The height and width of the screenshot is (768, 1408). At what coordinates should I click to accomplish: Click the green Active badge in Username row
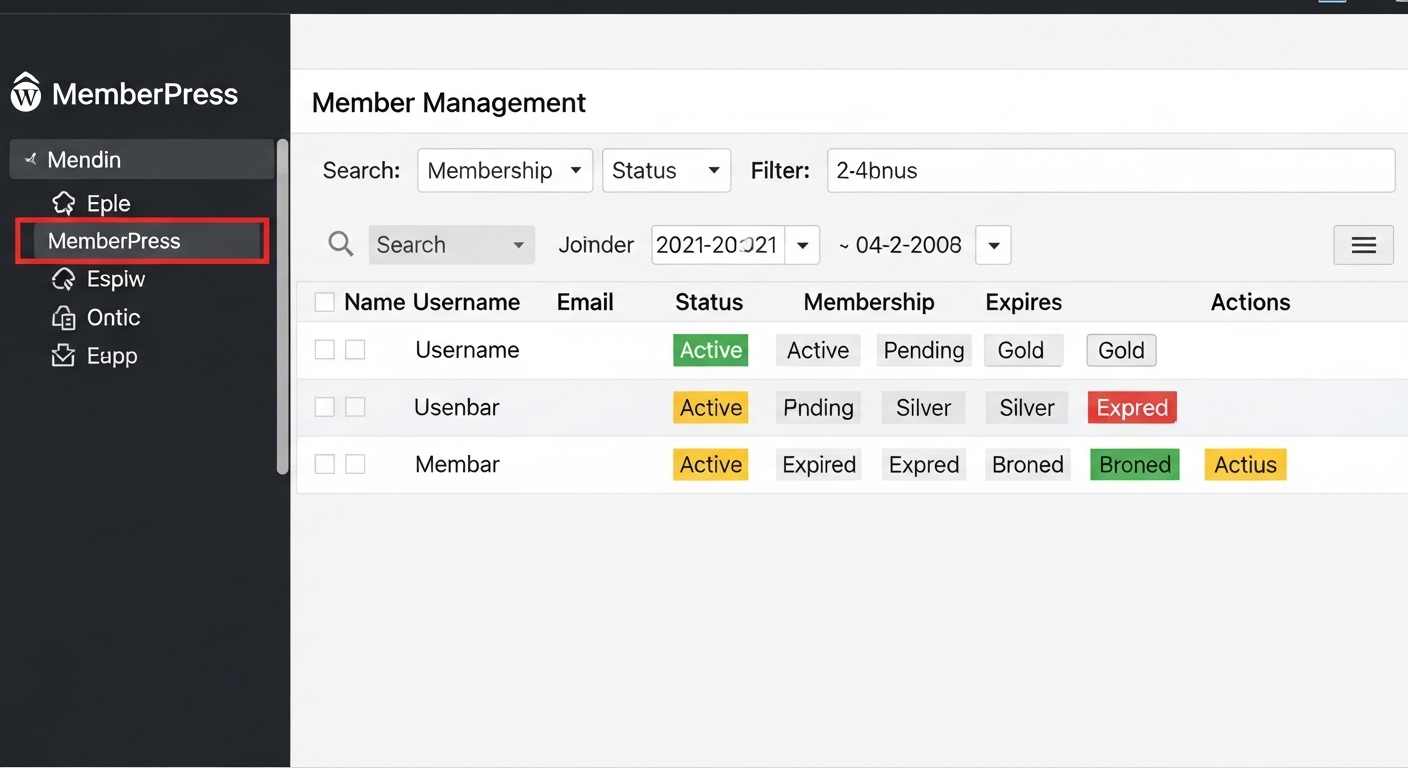coord(711,350)
